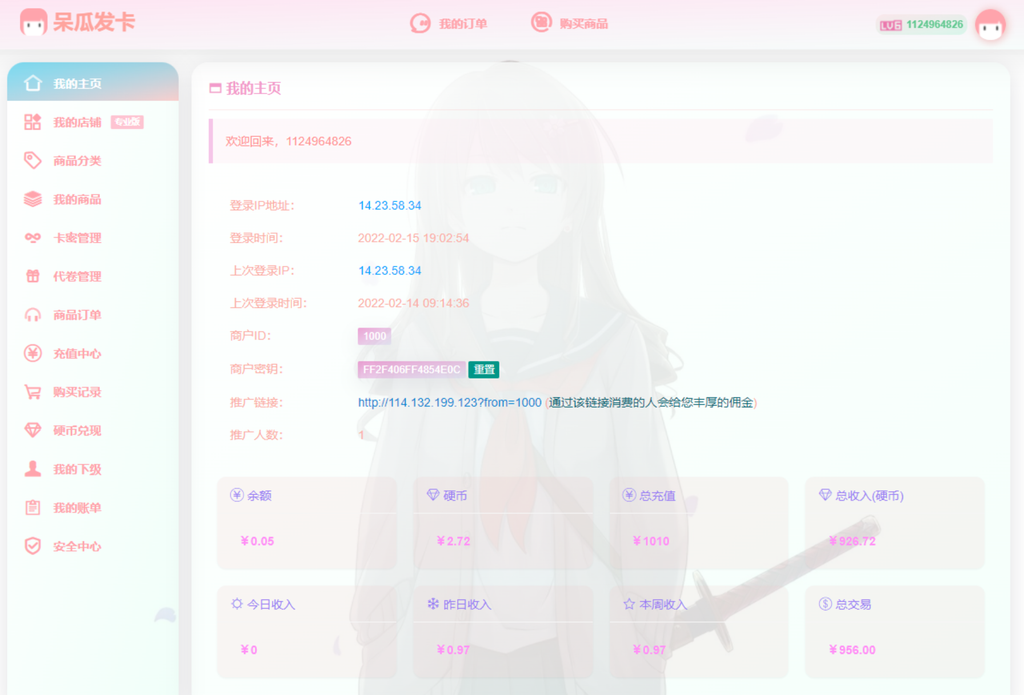Click the 卡密管理 key icon
1024x695 pixels.
coord(33,238)
